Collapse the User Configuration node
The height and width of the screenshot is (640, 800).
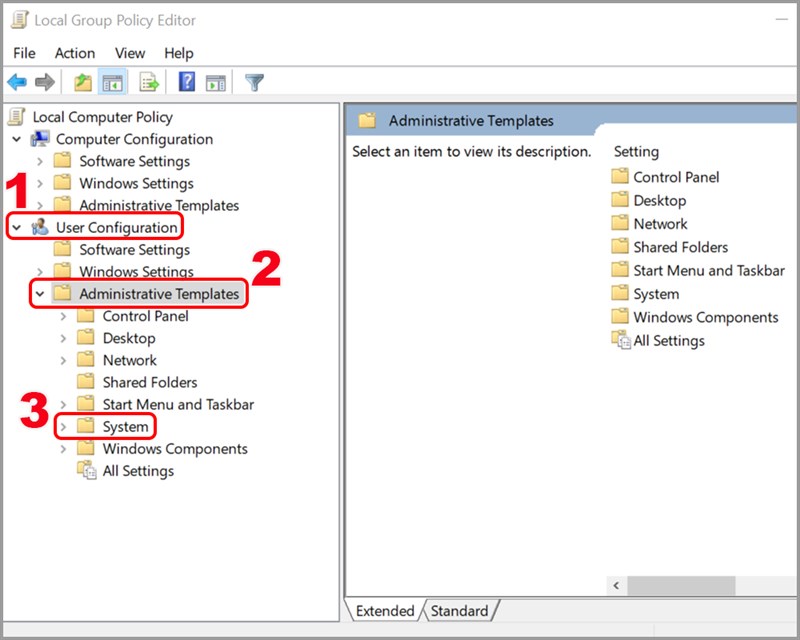pyautogui.click(x=17, y=228)
